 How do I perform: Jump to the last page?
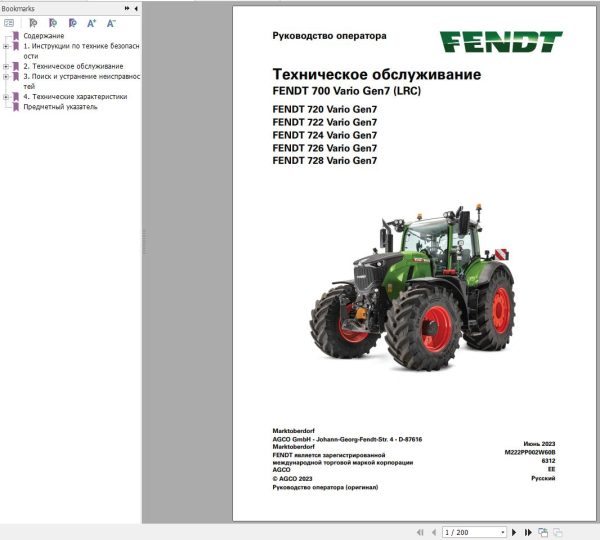pos(528,532)
